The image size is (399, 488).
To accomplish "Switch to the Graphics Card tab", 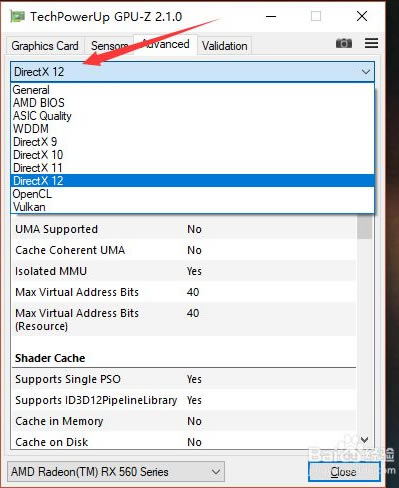I will (x=45, y=46).
